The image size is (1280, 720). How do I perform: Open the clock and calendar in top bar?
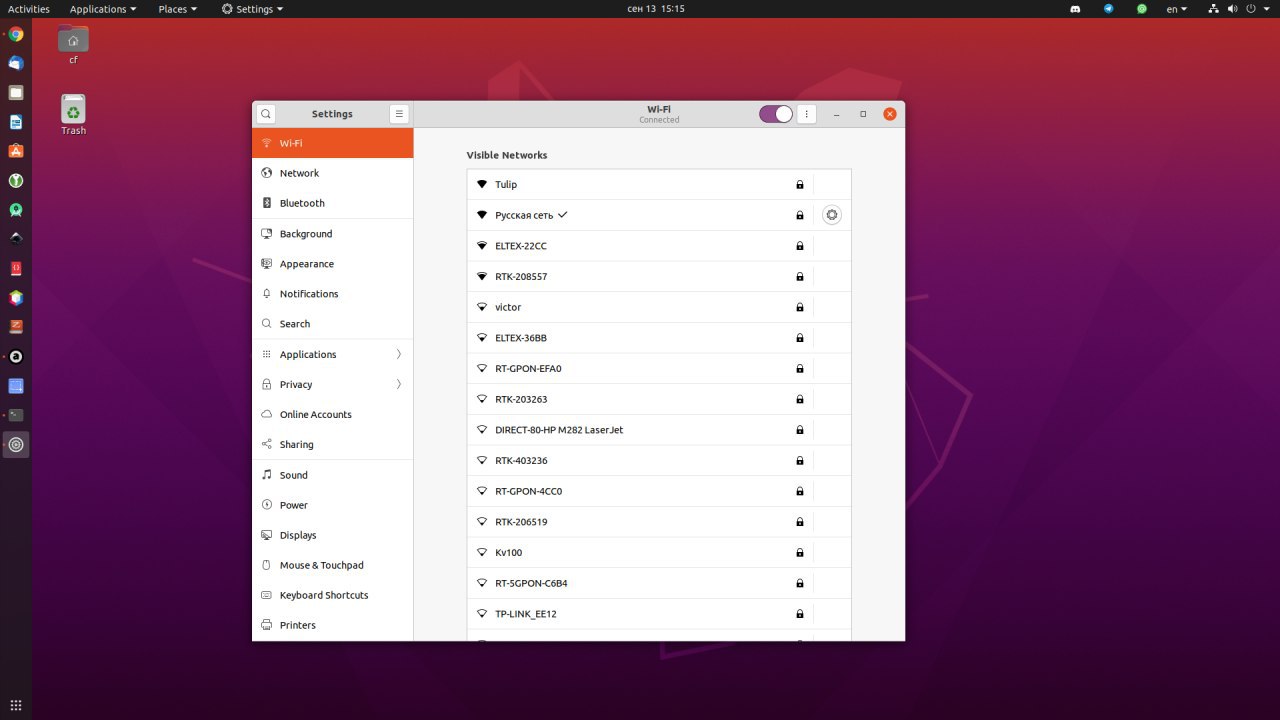point(655,9)
